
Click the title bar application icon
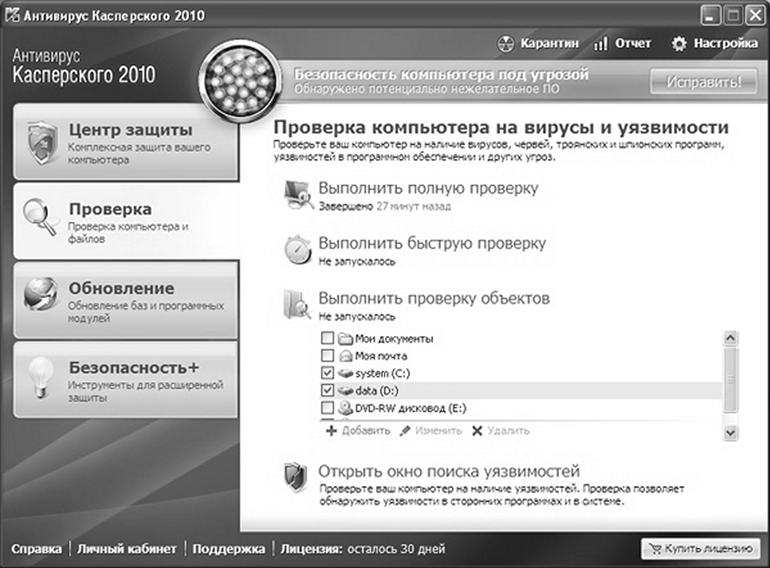point(12,15)
